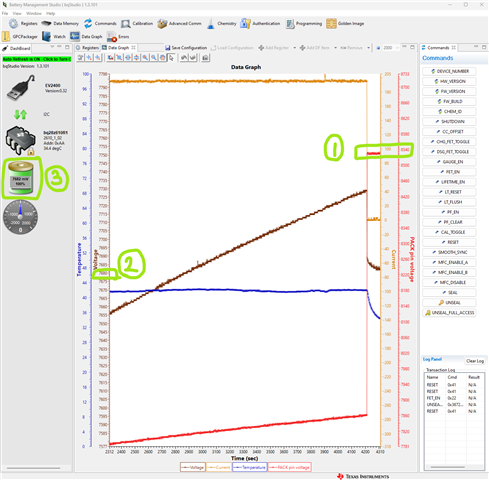Screen dimensions: 489x480
Task: Click the I2C communication arrows icon
Action: tap(20, 114)
